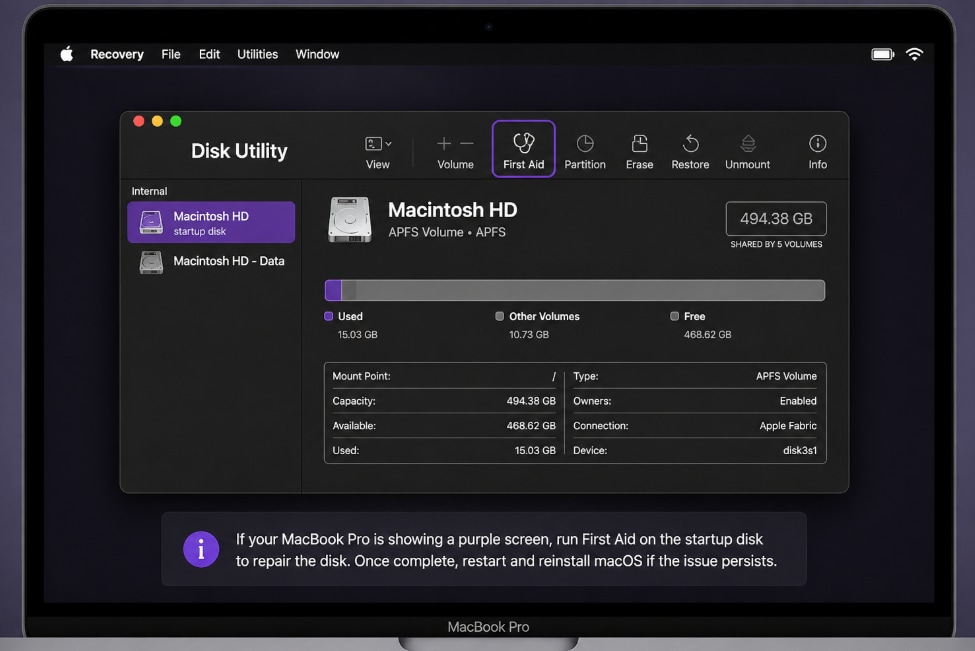
Task: Click the disk usage bar
Action: click(575, 290)
